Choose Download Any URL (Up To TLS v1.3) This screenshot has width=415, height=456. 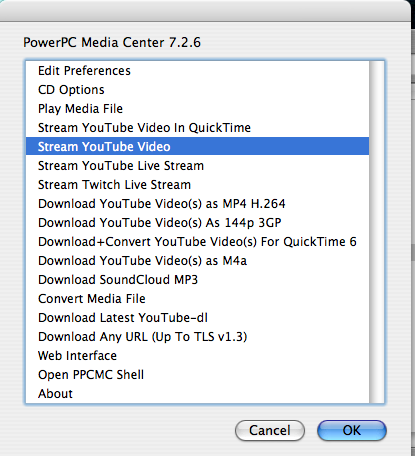tap(197, 337)
